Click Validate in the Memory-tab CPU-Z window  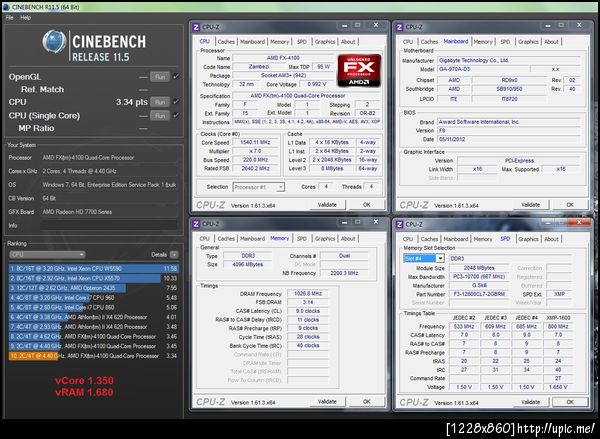click(x=327, y=402)
